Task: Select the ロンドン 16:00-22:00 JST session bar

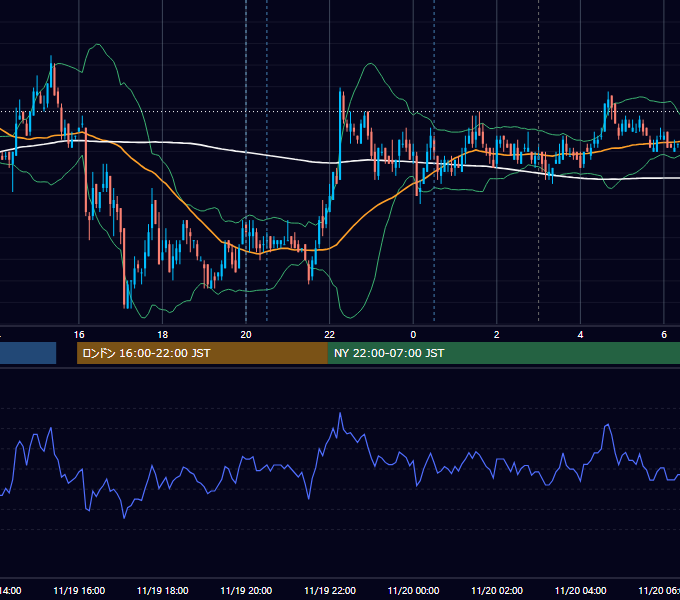Action: 202,353
